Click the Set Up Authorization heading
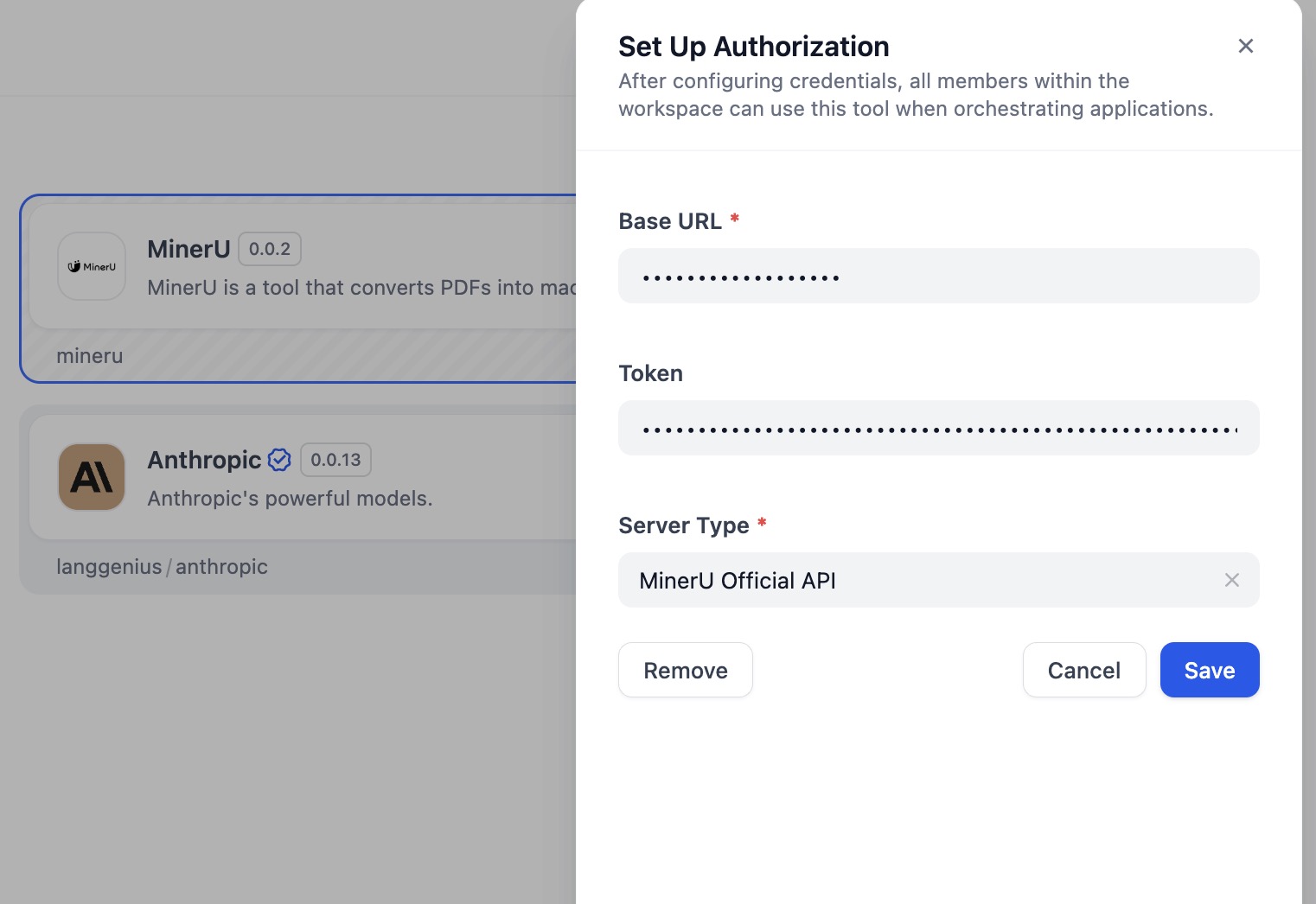 [x=753, y=47]
